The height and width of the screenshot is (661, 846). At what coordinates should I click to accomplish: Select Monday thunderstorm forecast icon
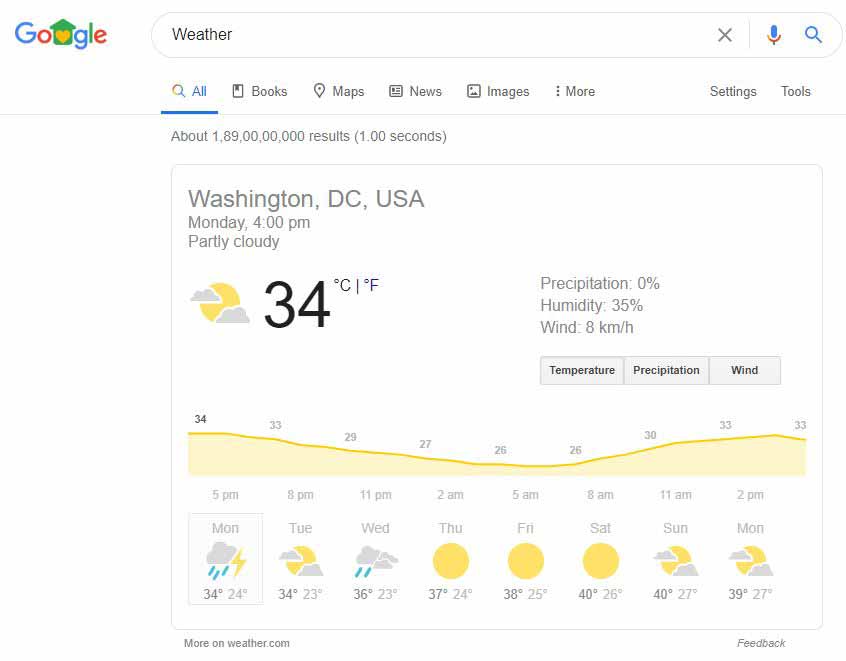click(226, 561)
